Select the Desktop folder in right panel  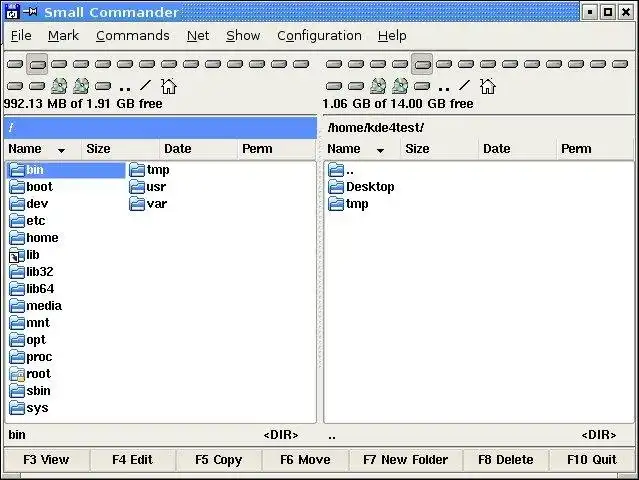point(361,187)
